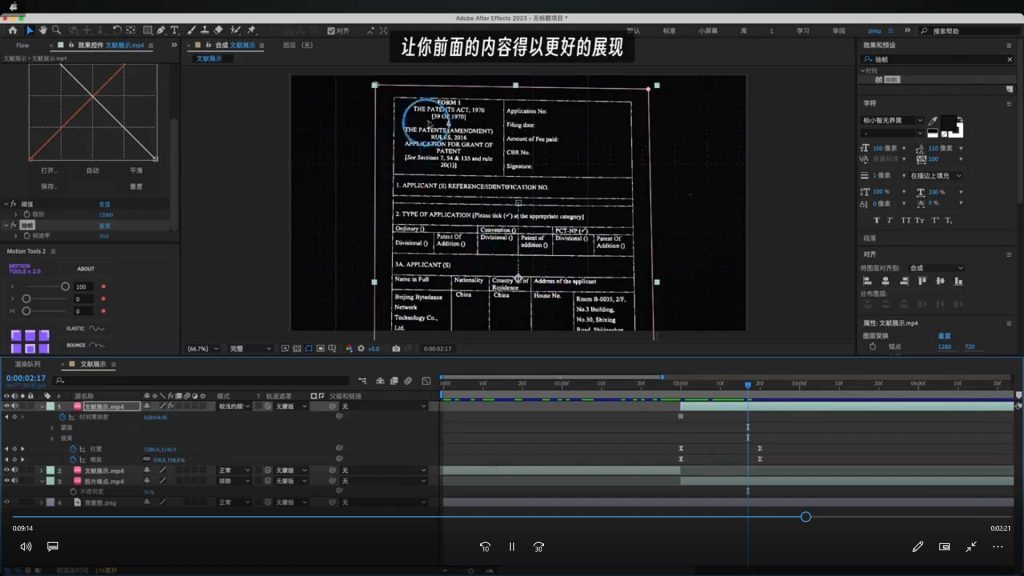Select the Zoom magnifier tool

[57, 30]
